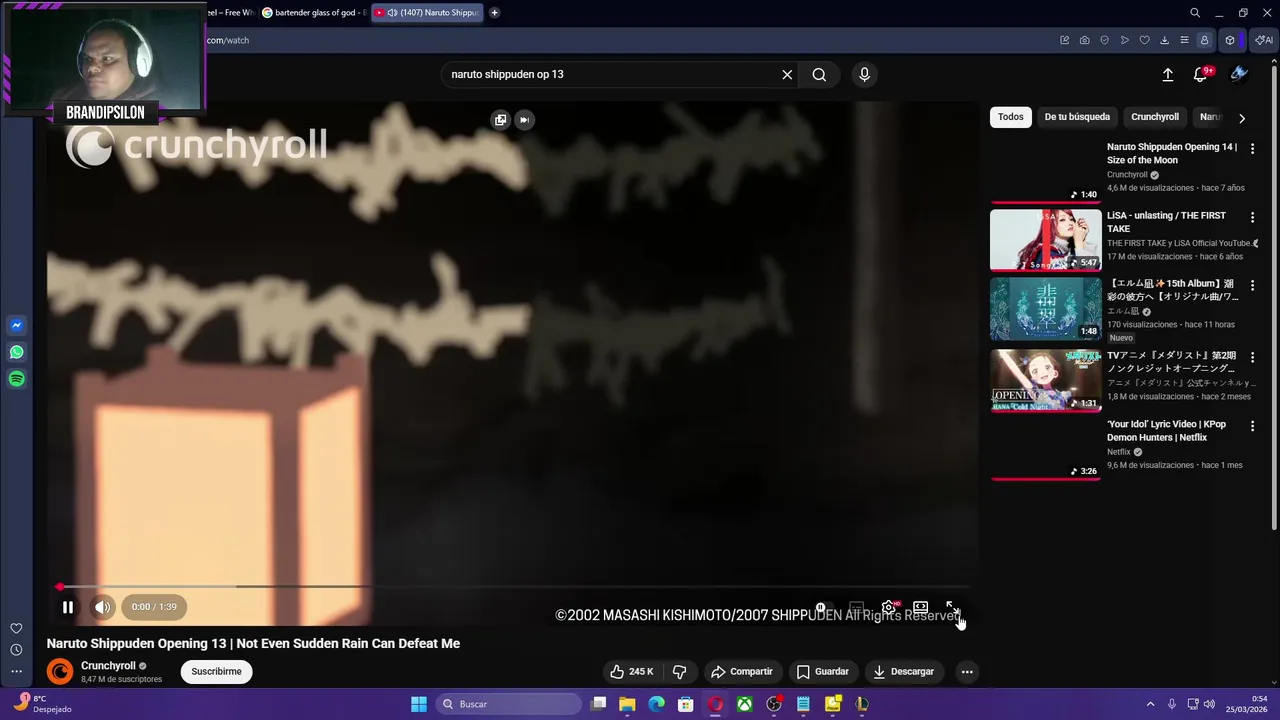1280x720 pixels.
Task: Click the browser snapshot camera icon
Action: [1085, 41]
